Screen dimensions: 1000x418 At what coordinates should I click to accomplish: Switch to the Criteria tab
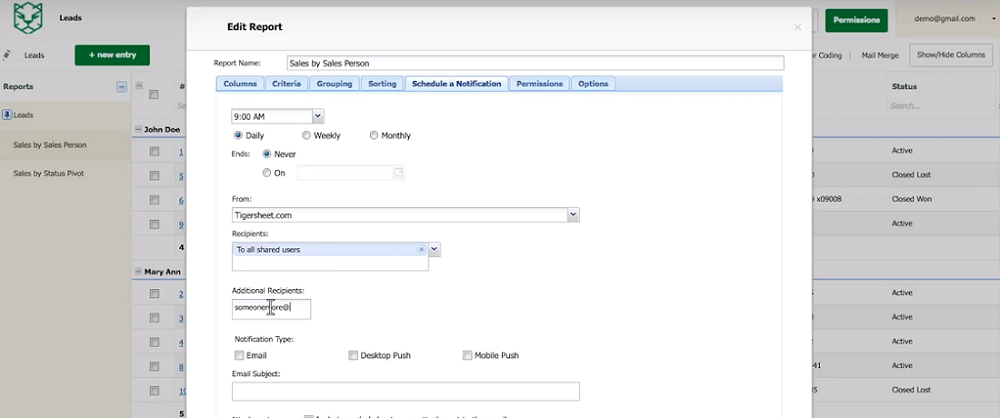pyautogui.click(x=286, y=84)
